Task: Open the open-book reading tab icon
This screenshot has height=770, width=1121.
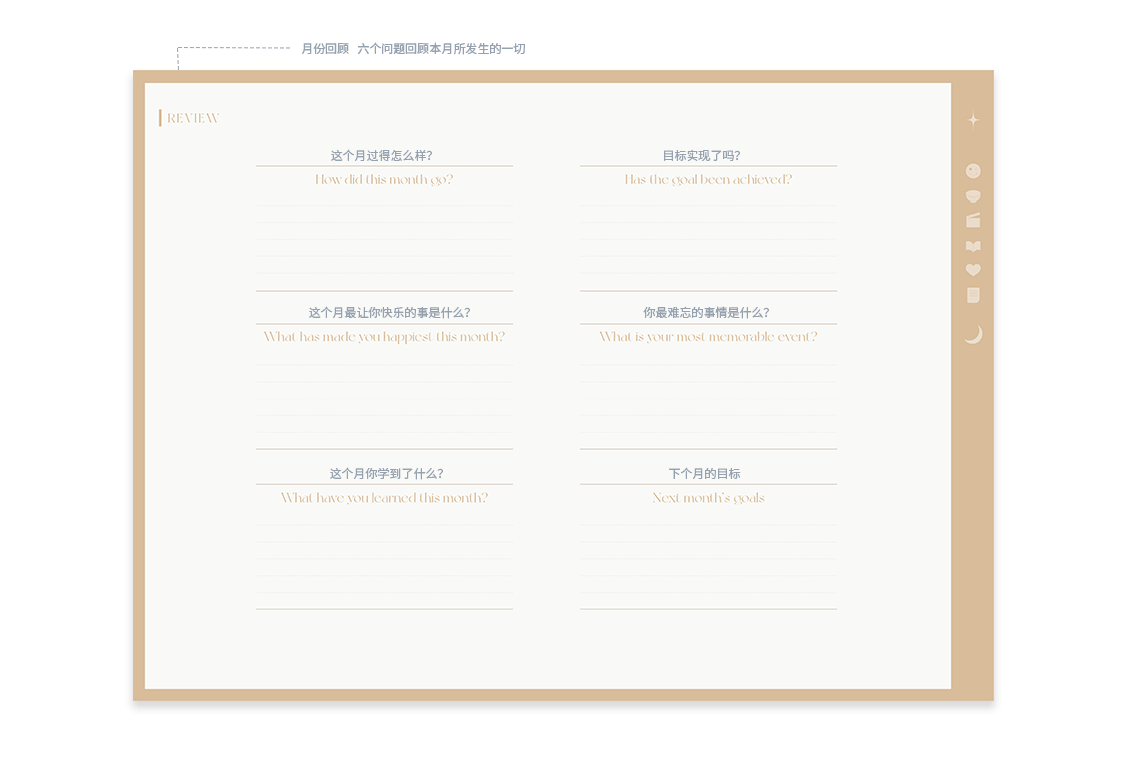Action: 973,246
